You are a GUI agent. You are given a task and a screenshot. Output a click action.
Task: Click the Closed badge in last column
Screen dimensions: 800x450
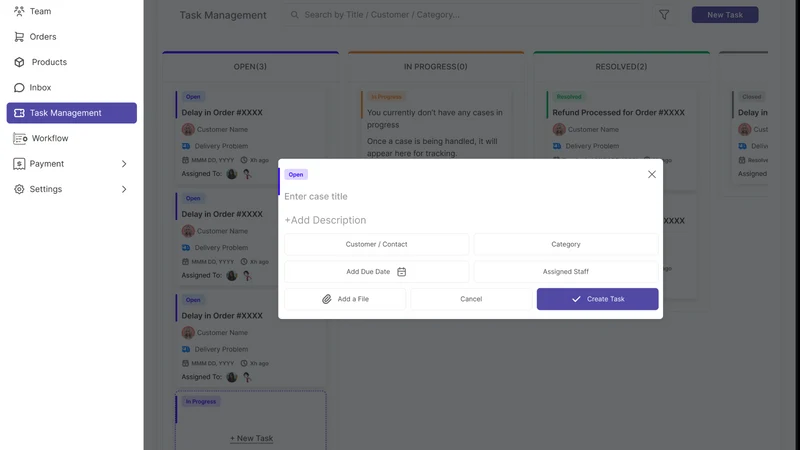click(x=752, y=96)
